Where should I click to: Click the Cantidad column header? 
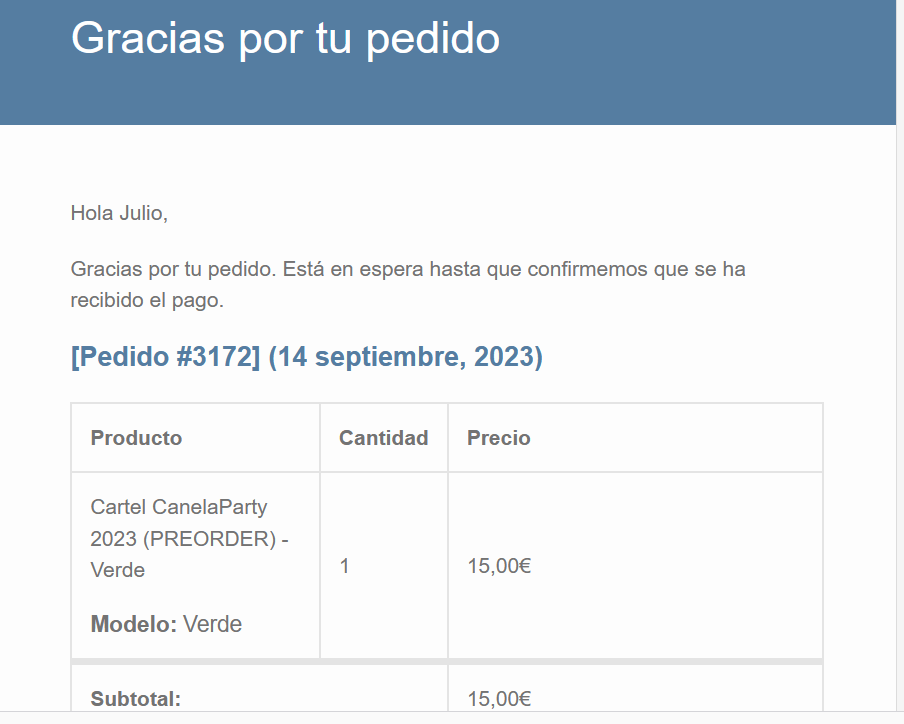pos(383,438)
